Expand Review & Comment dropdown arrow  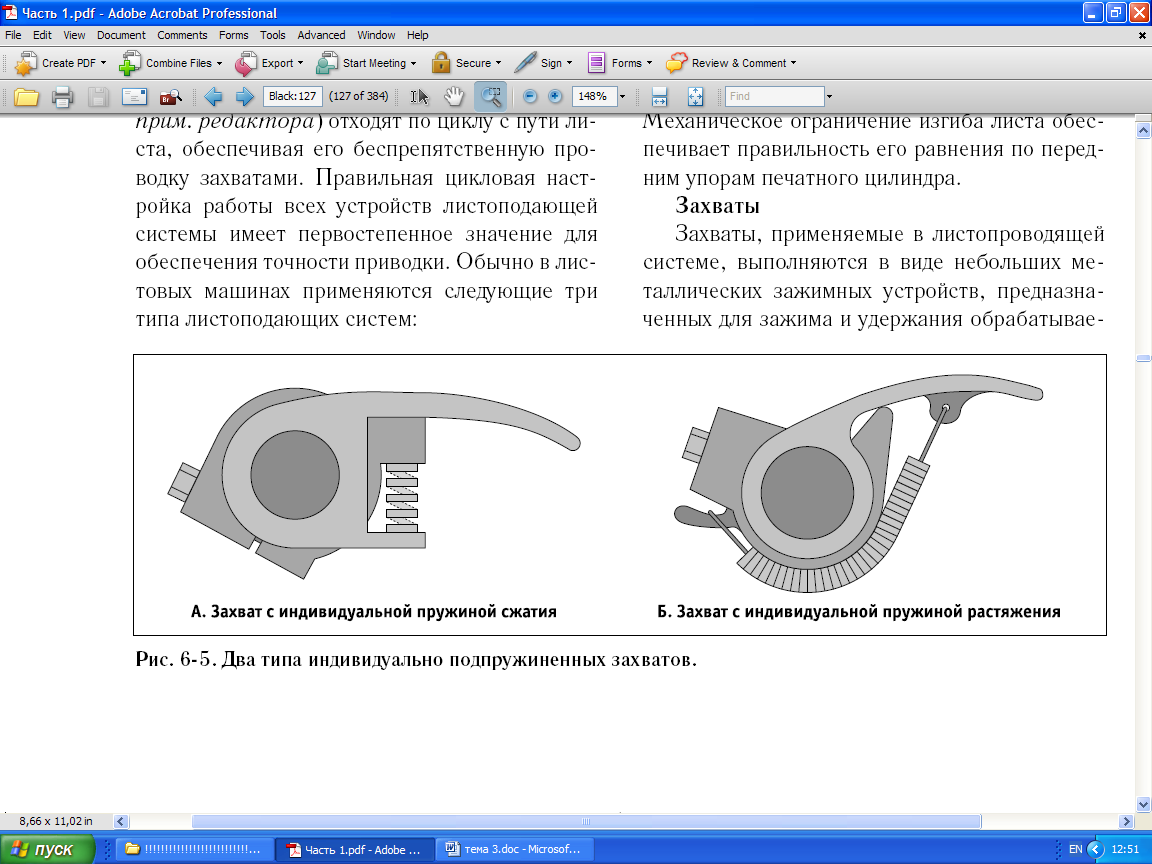point(793,63)
